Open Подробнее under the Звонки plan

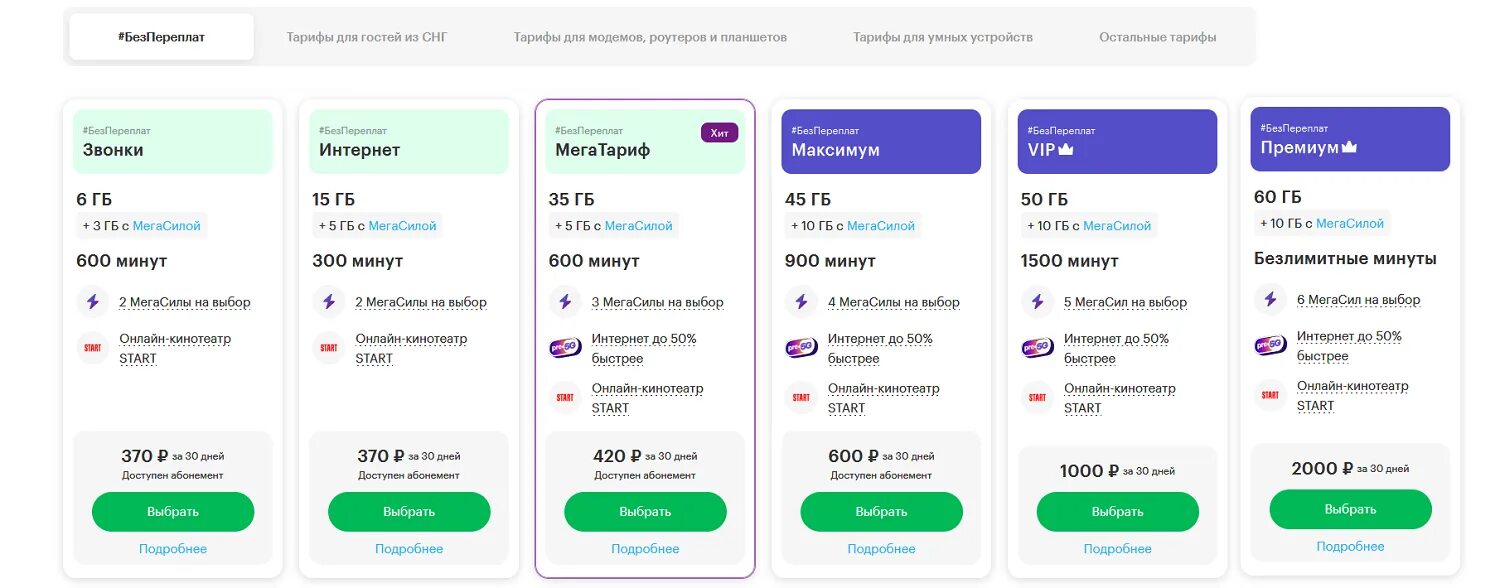[173, 549]
